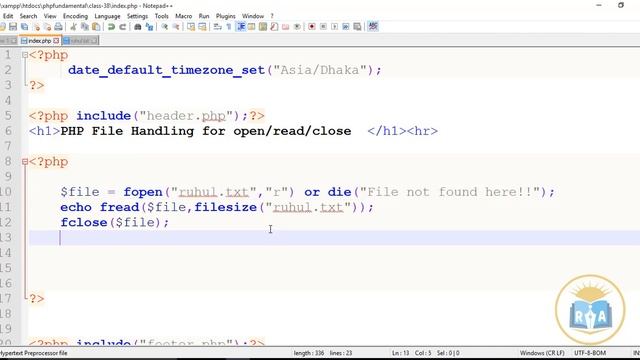Click Windows (CR LF) in the status bar
This screenshot has height=360, width=640.
pyautogui.click(x=542, y=353)
